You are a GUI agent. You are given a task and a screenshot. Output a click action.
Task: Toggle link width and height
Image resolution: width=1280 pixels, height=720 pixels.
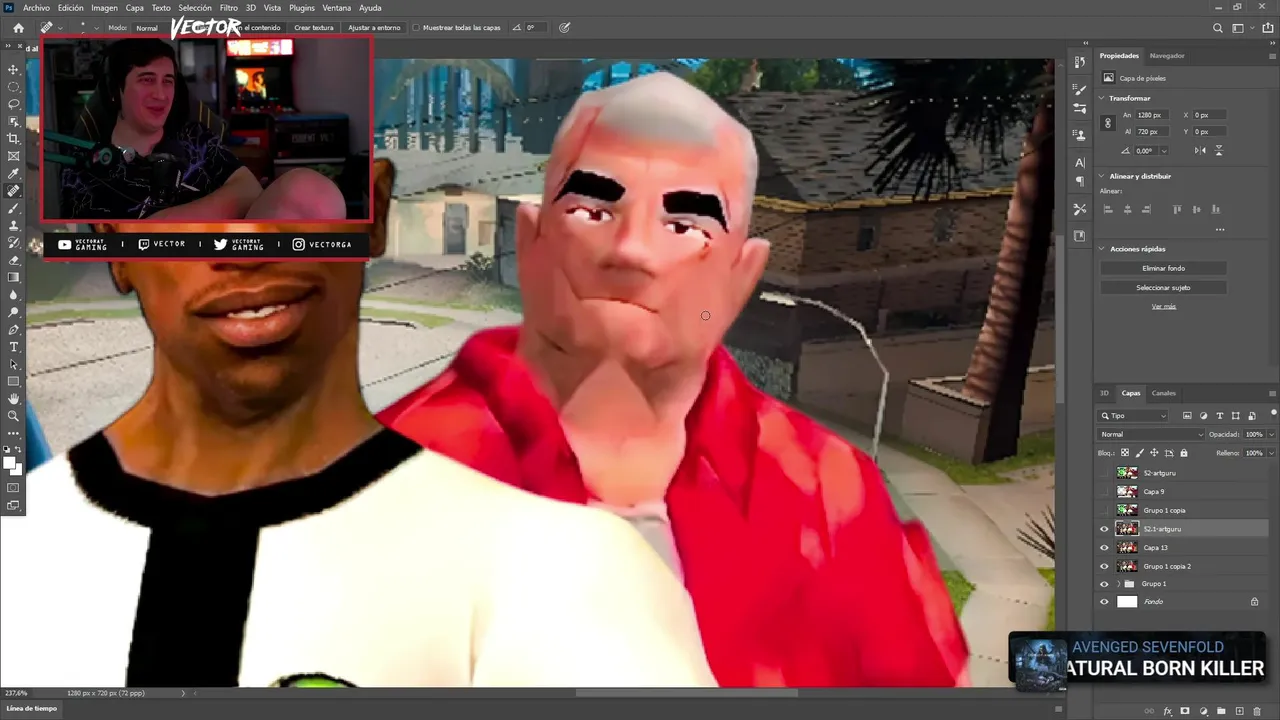click(1108, 123)
